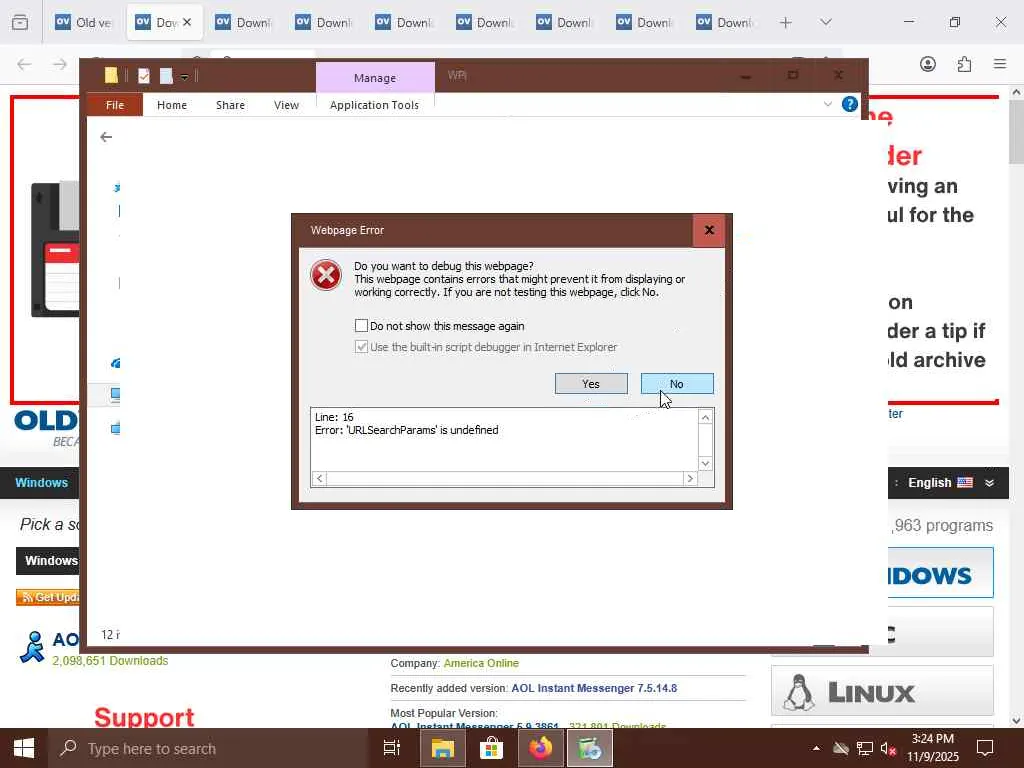Click taskbar search box
Viewport: 1024px width, 768px height.
pos(208,748)
